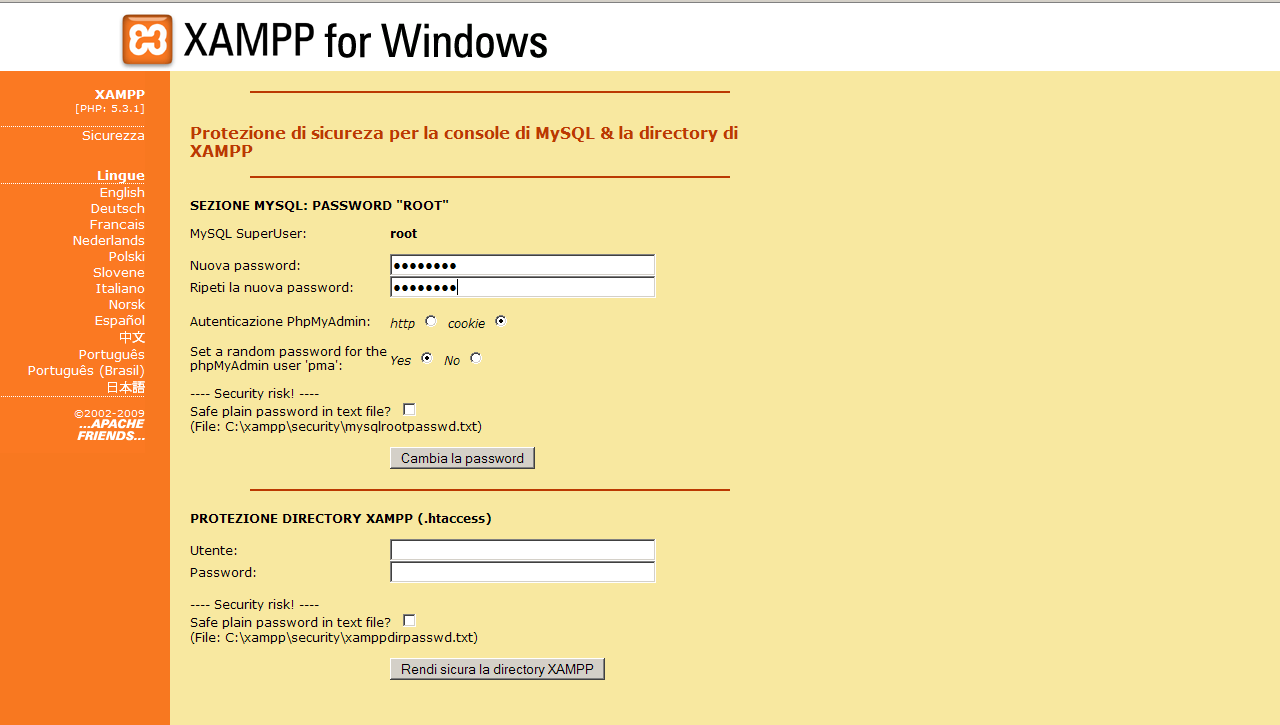
Task: Focus the Nuova password field
Action: [x=522, y=265]
